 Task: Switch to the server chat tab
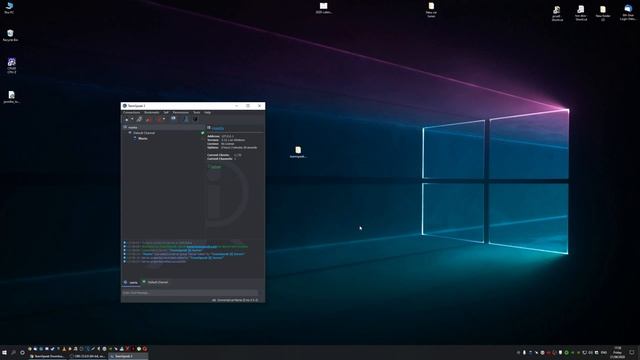point(131,282)
